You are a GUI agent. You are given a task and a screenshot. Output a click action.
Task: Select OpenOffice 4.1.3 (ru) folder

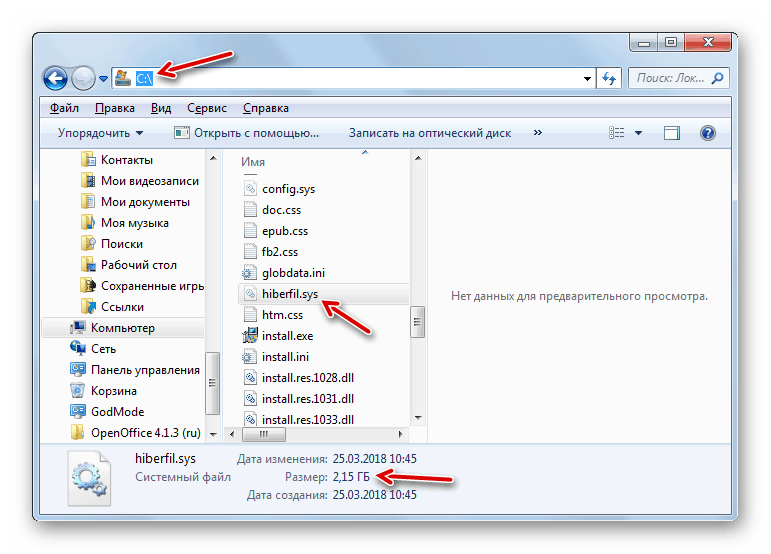point(136,433)
